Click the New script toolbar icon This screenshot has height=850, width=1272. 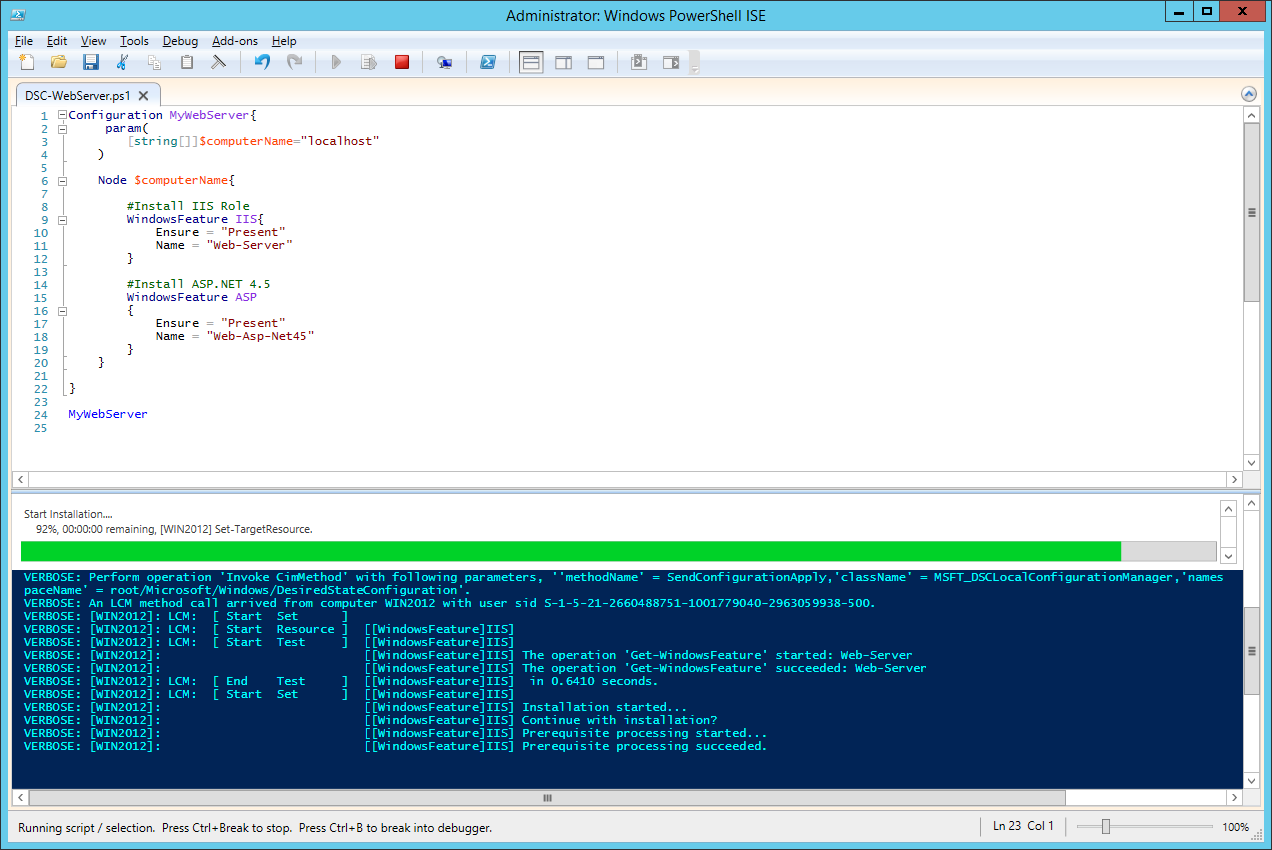click(x=27, y=62)
